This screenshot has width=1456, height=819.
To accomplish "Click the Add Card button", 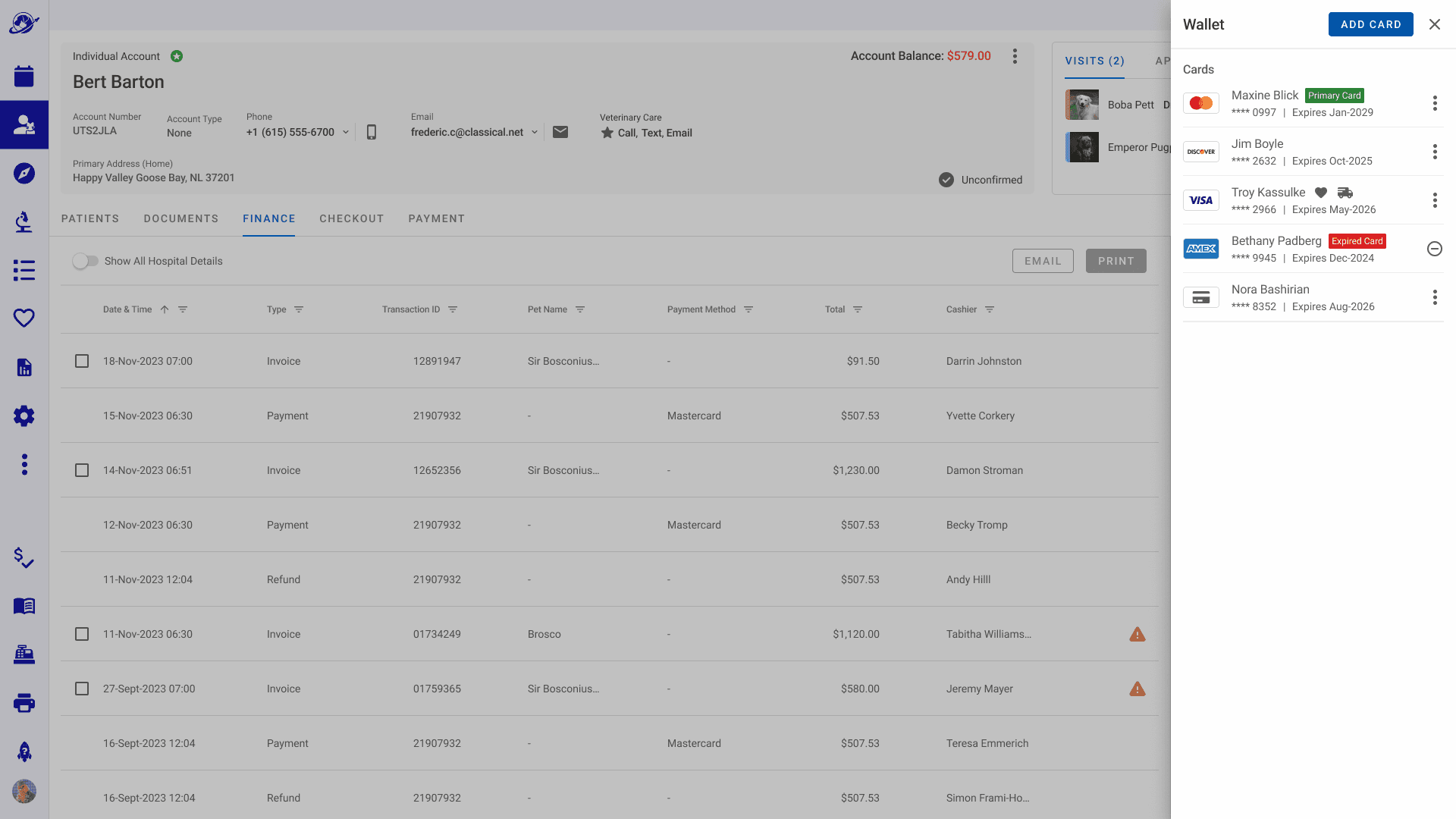I will click(x=1370, y=24).
